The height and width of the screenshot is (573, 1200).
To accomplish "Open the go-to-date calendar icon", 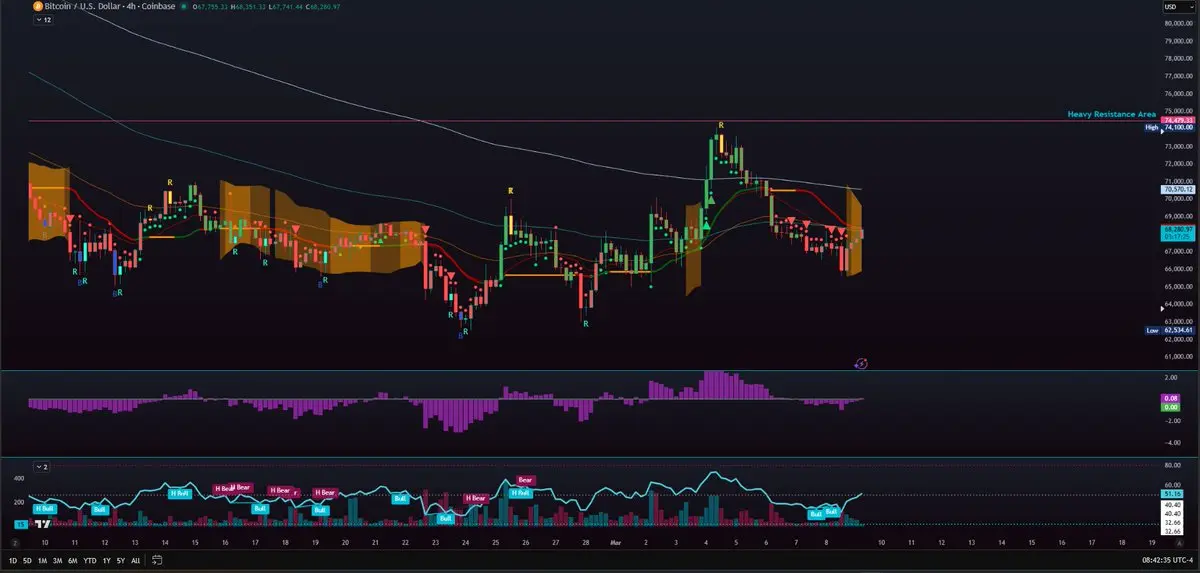I will (x=157, y=561).
